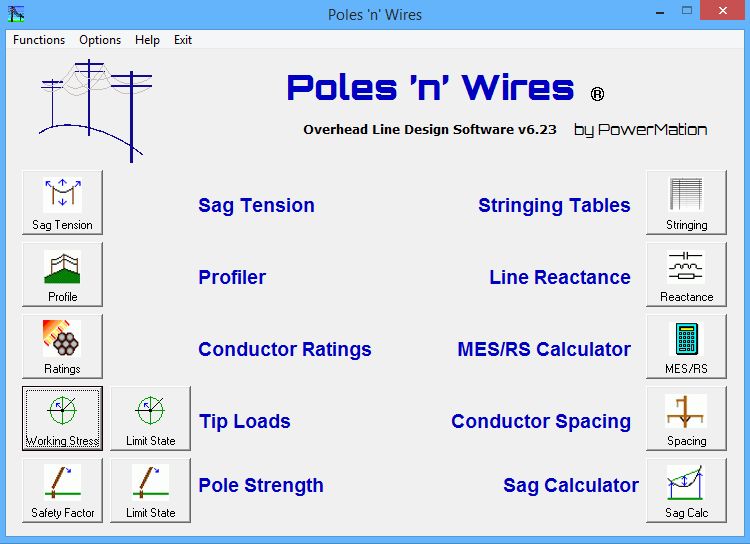750x544 pixels.
Task: Open the MES/RS calculator icon
Action: pyautogui.click(x=686, y=346)
